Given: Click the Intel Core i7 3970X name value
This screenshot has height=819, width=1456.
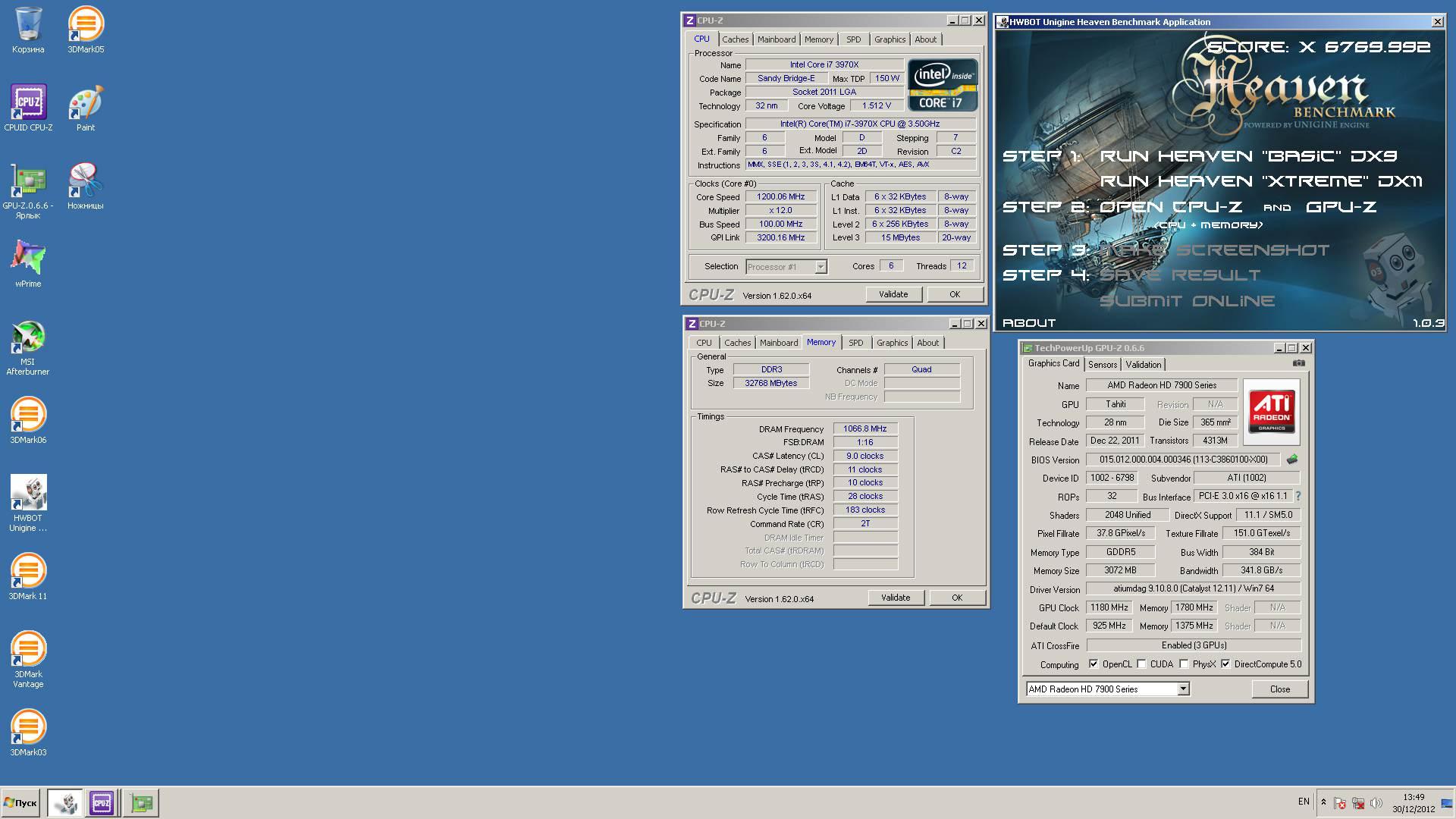Looking at the screenshot, I should click(824, 64).
